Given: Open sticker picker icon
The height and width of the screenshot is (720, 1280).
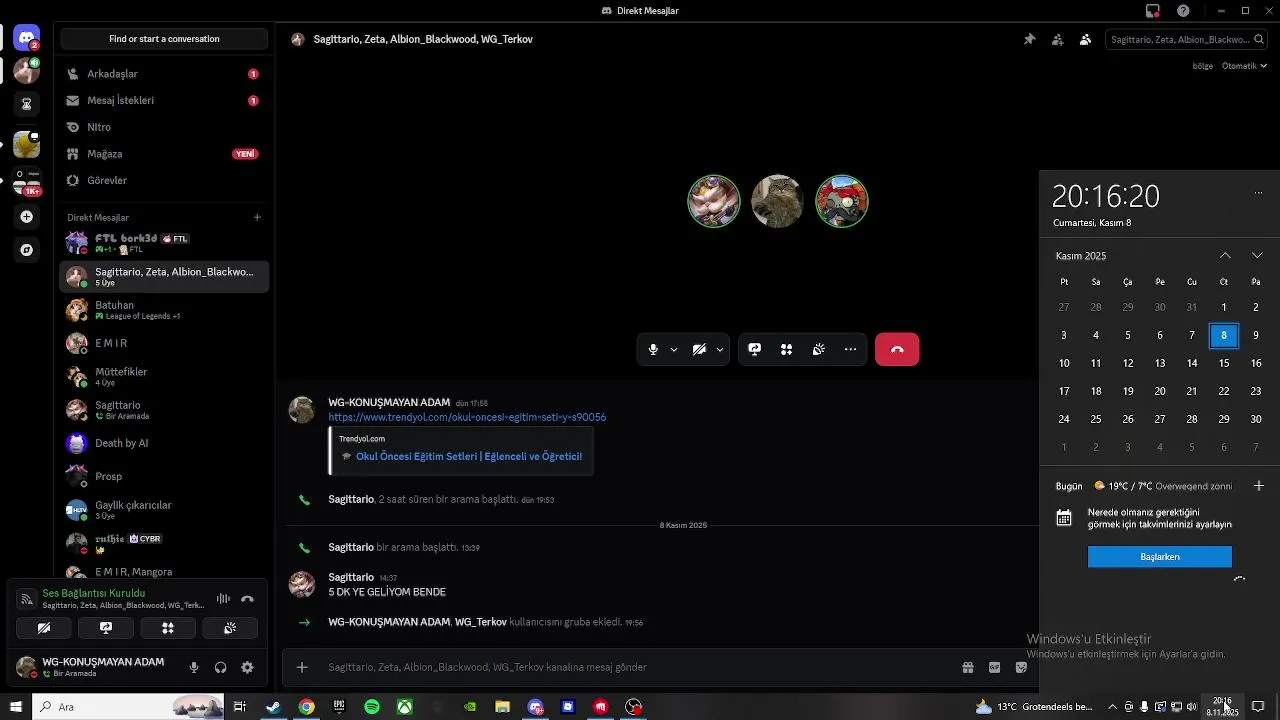Looking at the screenshot, I should click(1021, 667).
